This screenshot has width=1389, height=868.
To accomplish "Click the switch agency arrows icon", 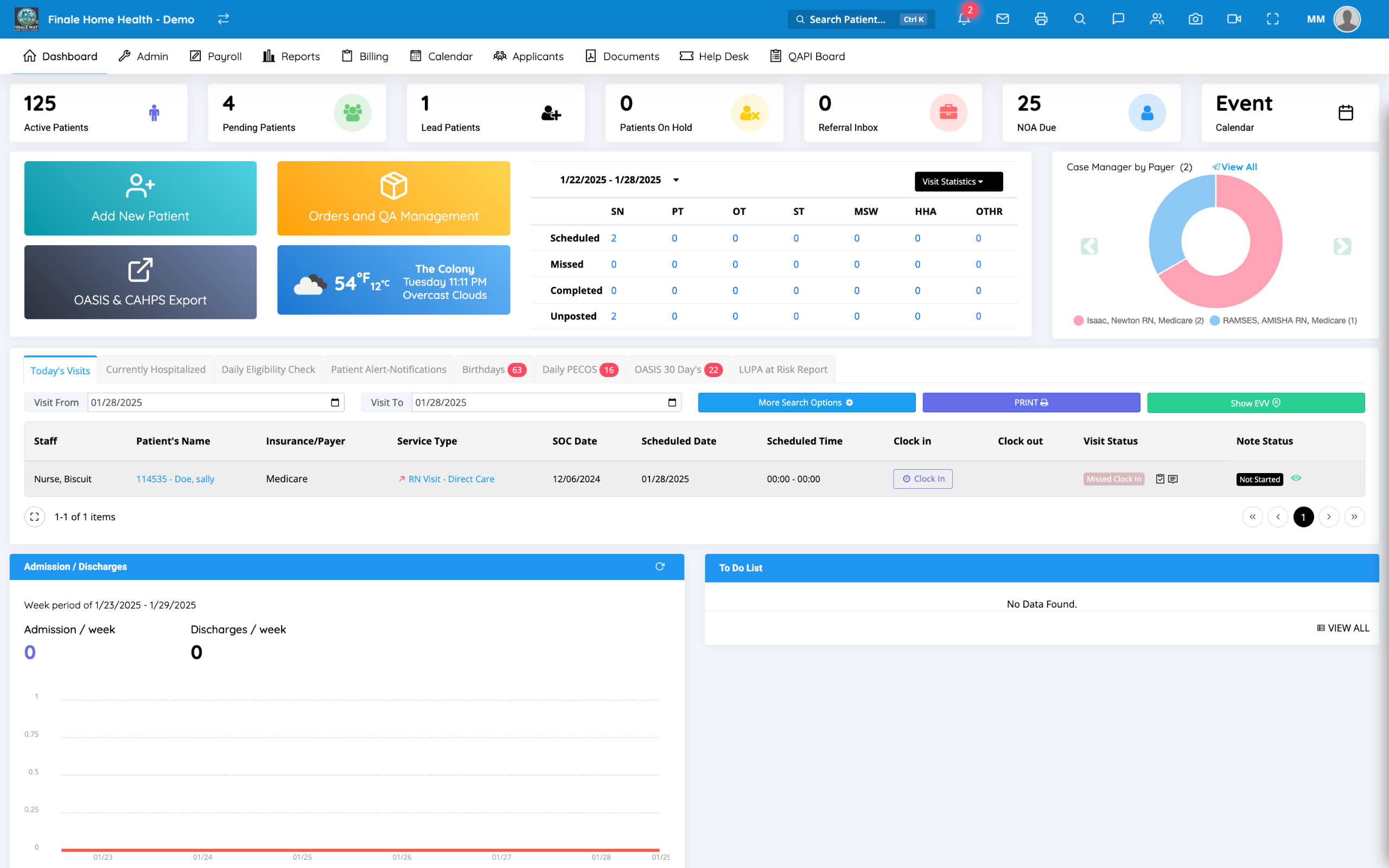I will pyautogui.click(x=224, y=19).
